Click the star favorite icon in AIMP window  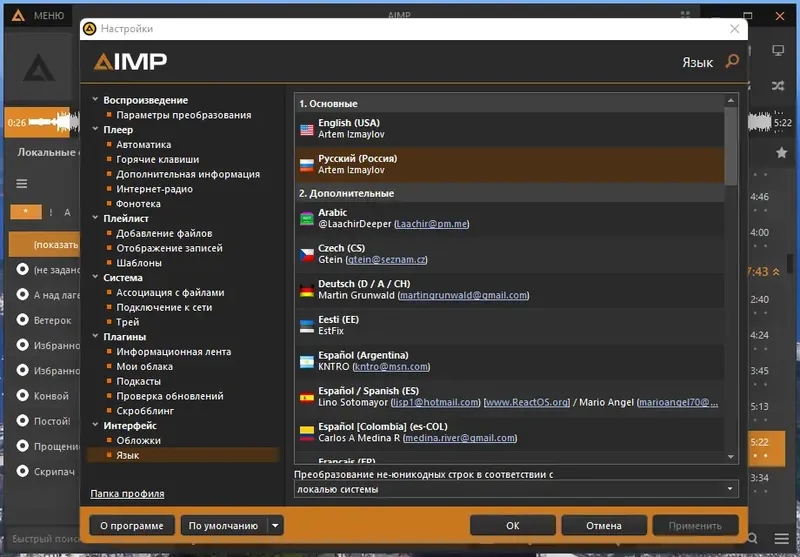coord(781,152)
